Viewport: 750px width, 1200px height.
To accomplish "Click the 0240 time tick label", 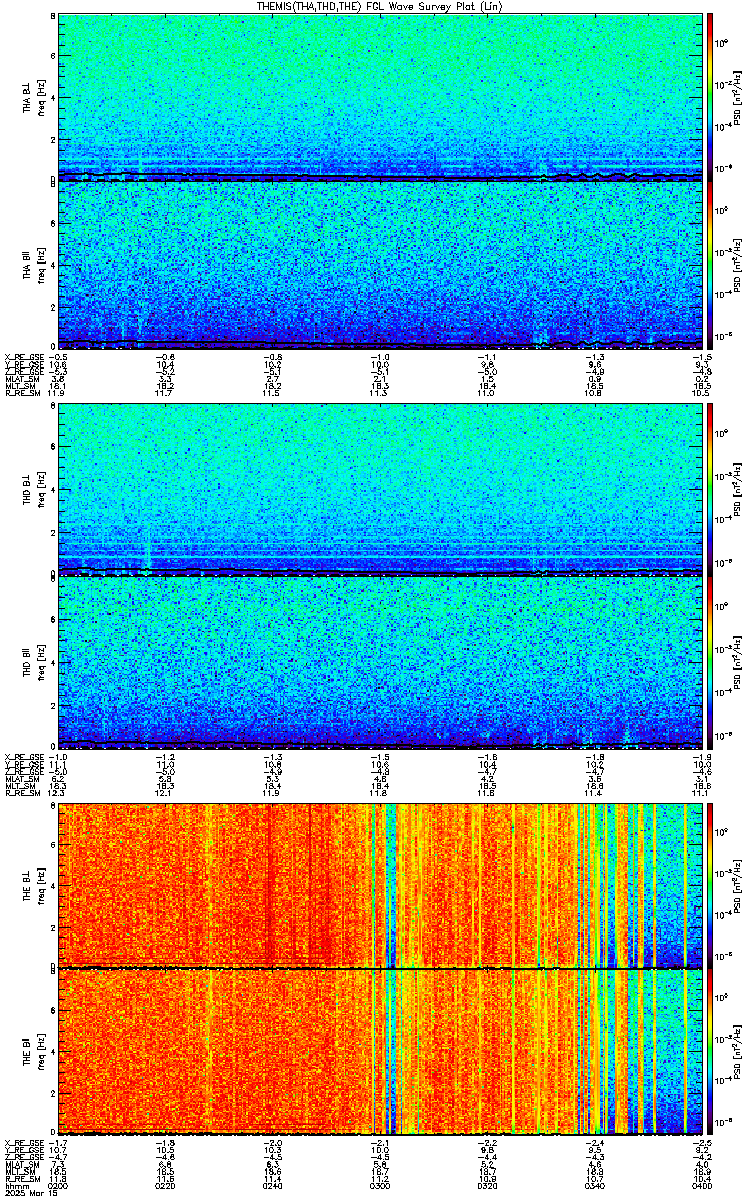I will (272, 1185).
